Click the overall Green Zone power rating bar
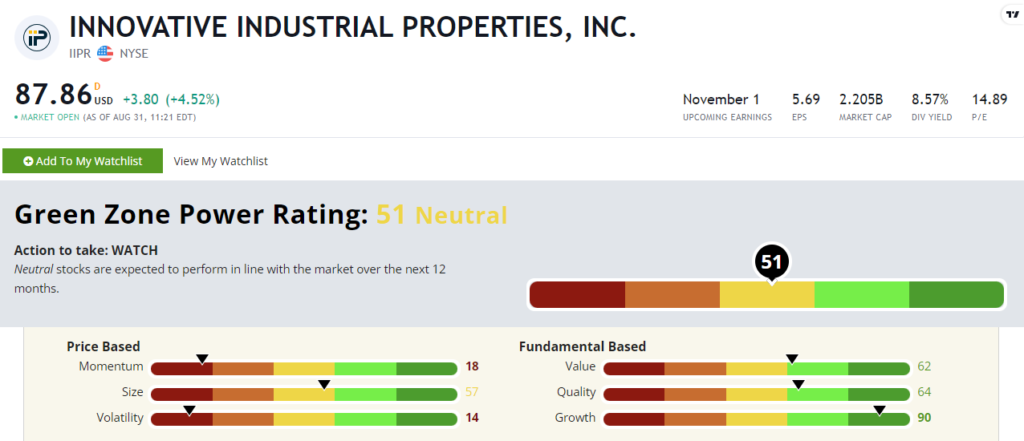This screenshot has height=441, width=1024. pos(766,295)
